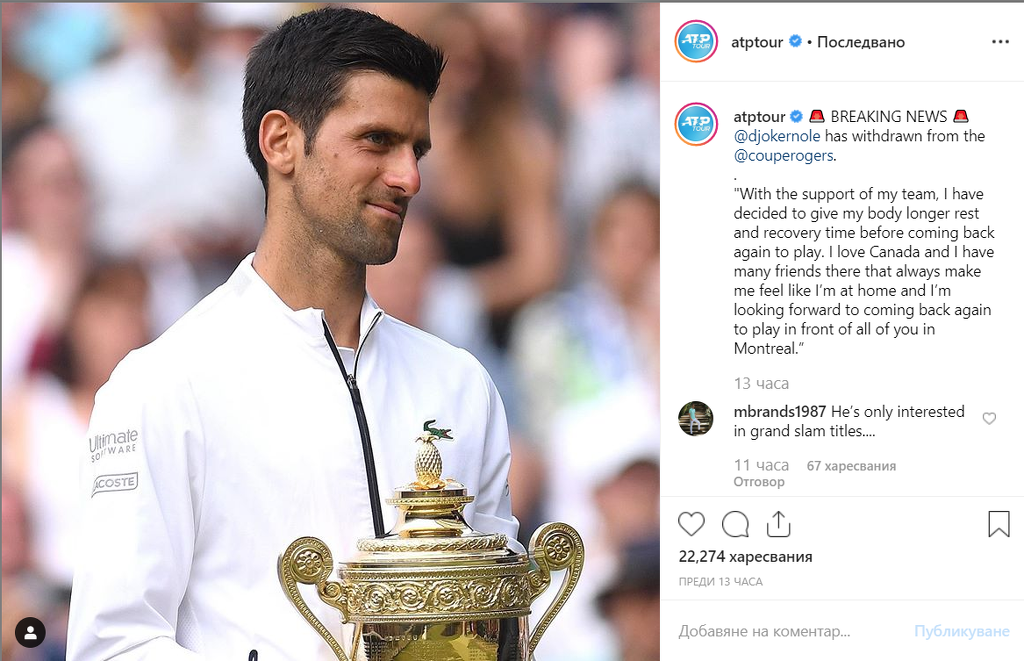Open comment bubble icon below post
1024x661 pixels.
point(735,524)
